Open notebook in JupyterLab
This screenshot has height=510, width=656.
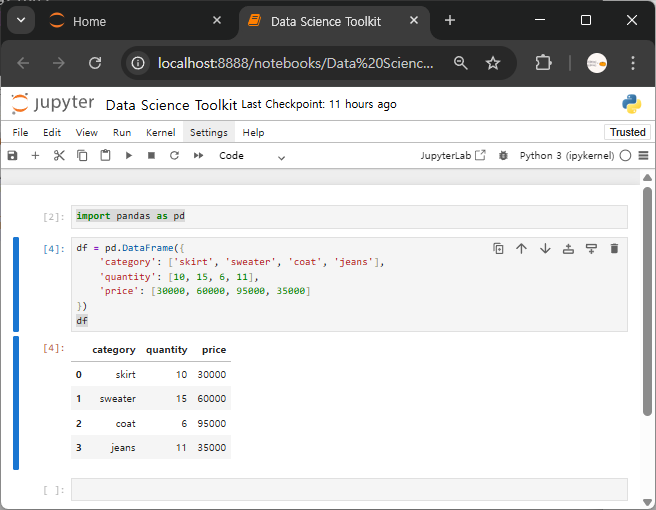tap(453, 156)
